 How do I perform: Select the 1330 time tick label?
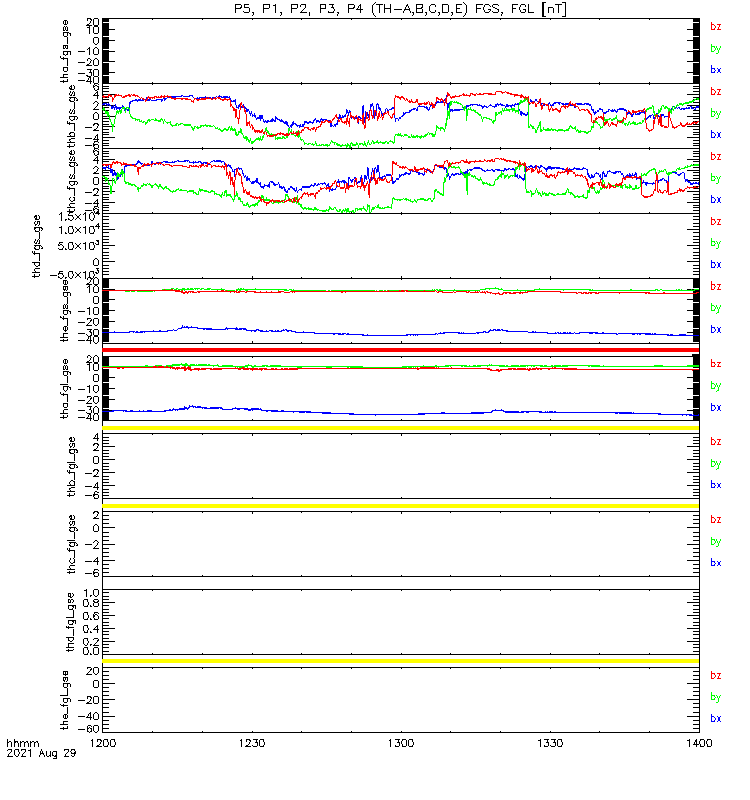coord(550,743)
